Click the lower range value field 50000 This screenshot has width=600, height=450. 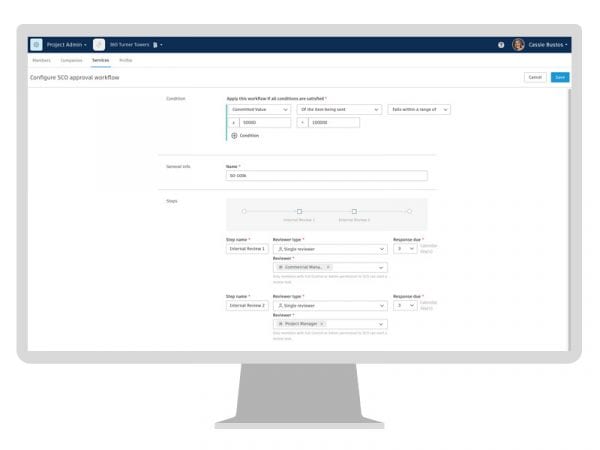265,122
